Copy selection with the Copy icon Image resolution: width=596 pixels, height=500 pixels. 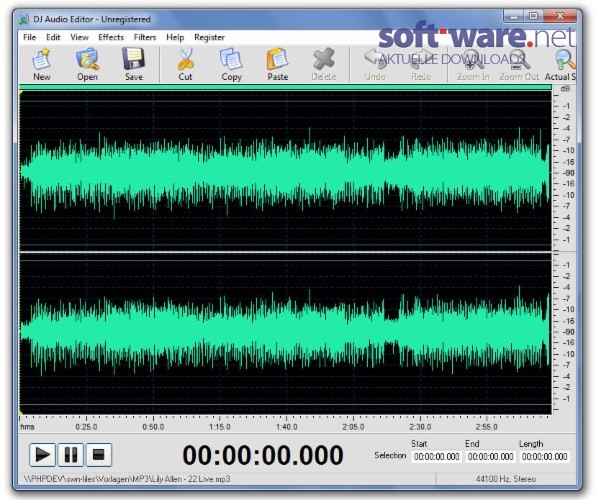coord(231,59)
